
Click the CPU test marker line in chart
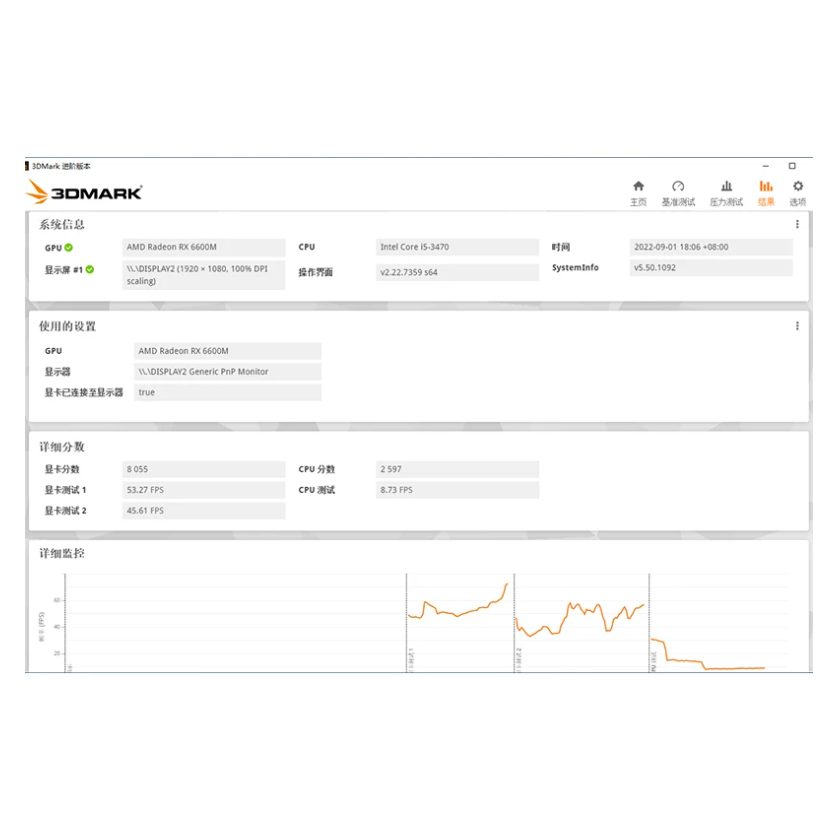[649, 623]
